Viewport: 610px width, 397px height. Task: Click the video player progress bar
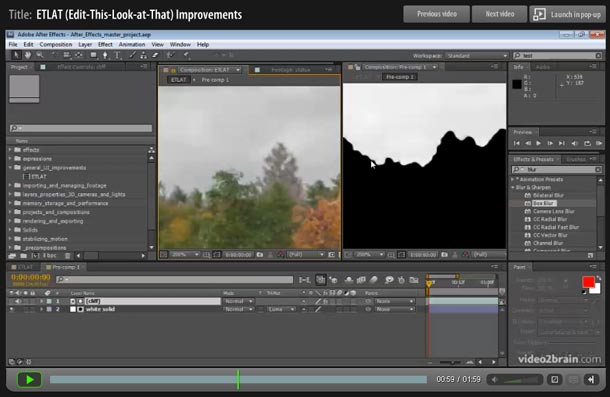(x=238, y=379)
